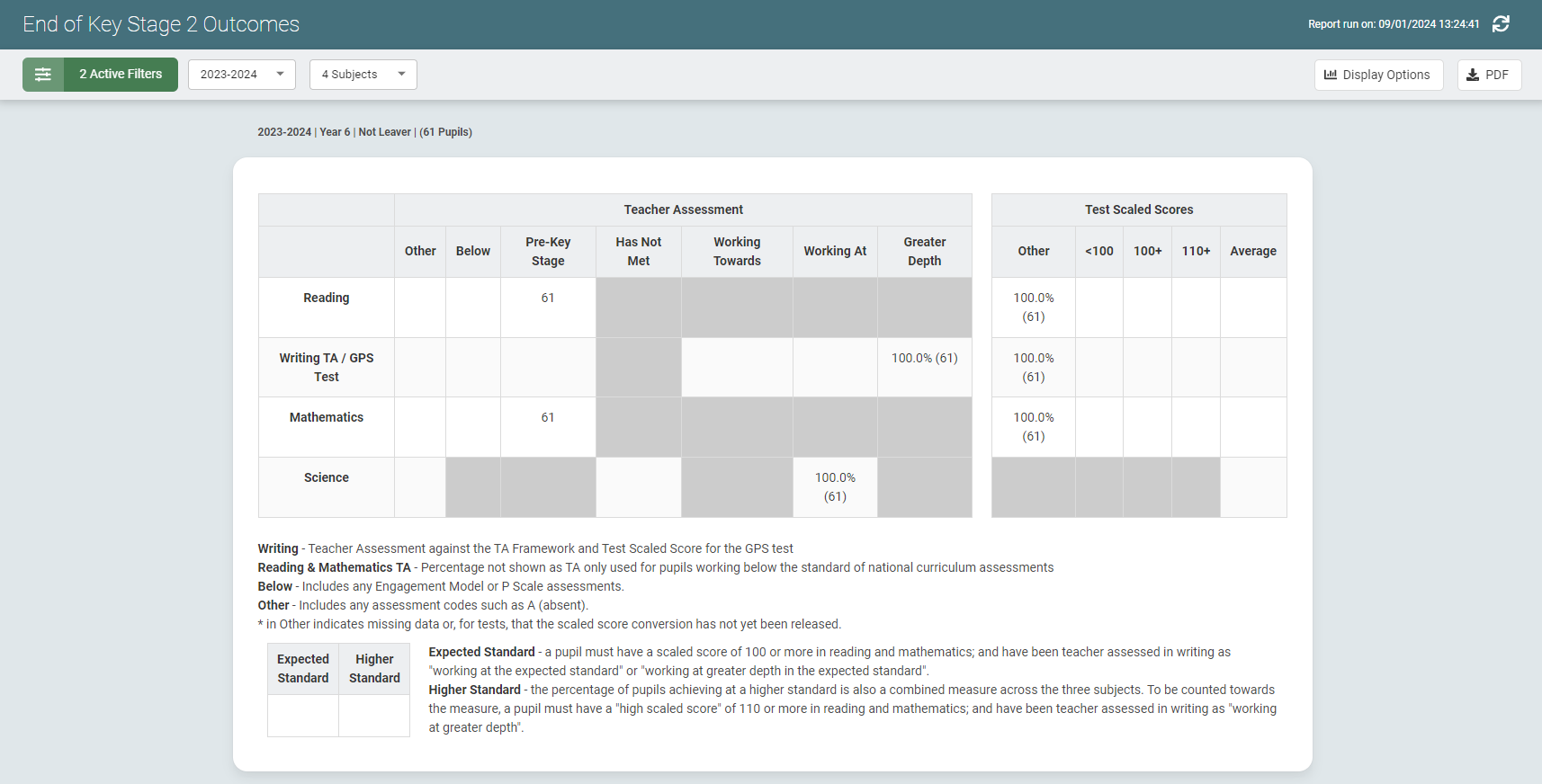Image resolution: width=1542 pixels, height=784 pixels.
Task: Click the Higher Standard header cell
Action: [x=374, y=668]
